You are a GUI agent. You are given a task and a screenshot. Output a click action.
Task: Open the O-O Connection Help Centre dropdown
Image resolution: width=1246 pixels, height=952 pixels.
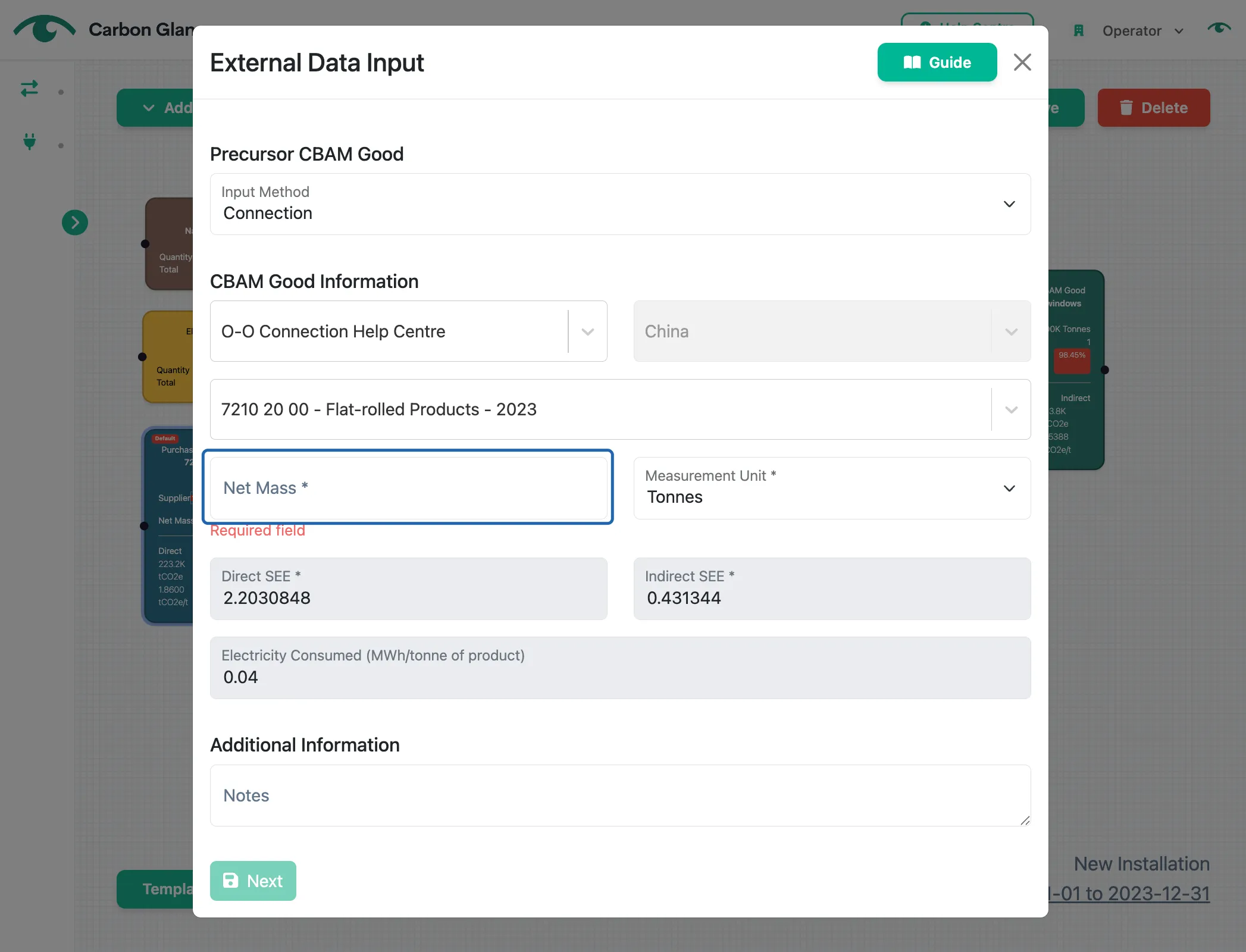coord(408,331)
